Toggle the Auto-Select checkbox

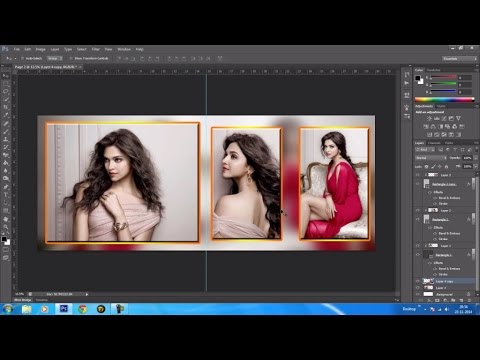[23, 58]
